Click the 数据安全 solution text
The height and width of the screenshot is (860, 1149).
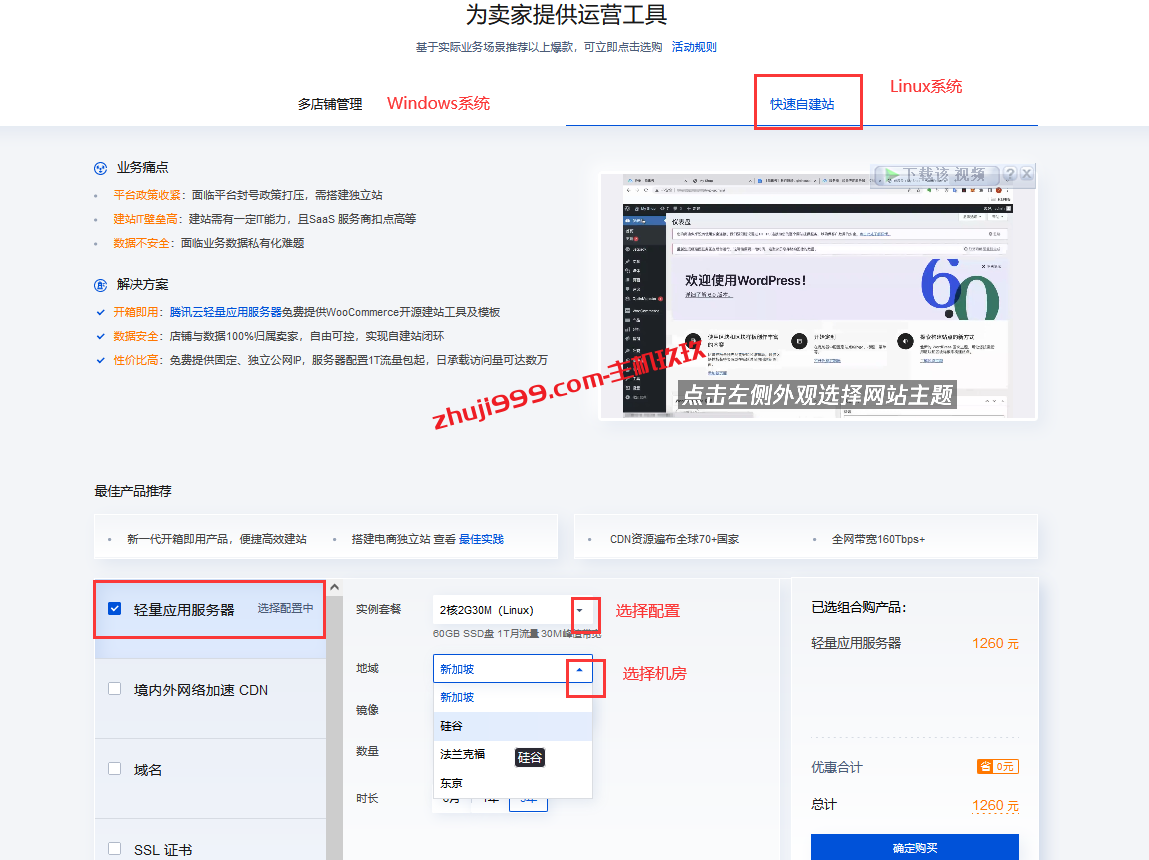(136, 336)
